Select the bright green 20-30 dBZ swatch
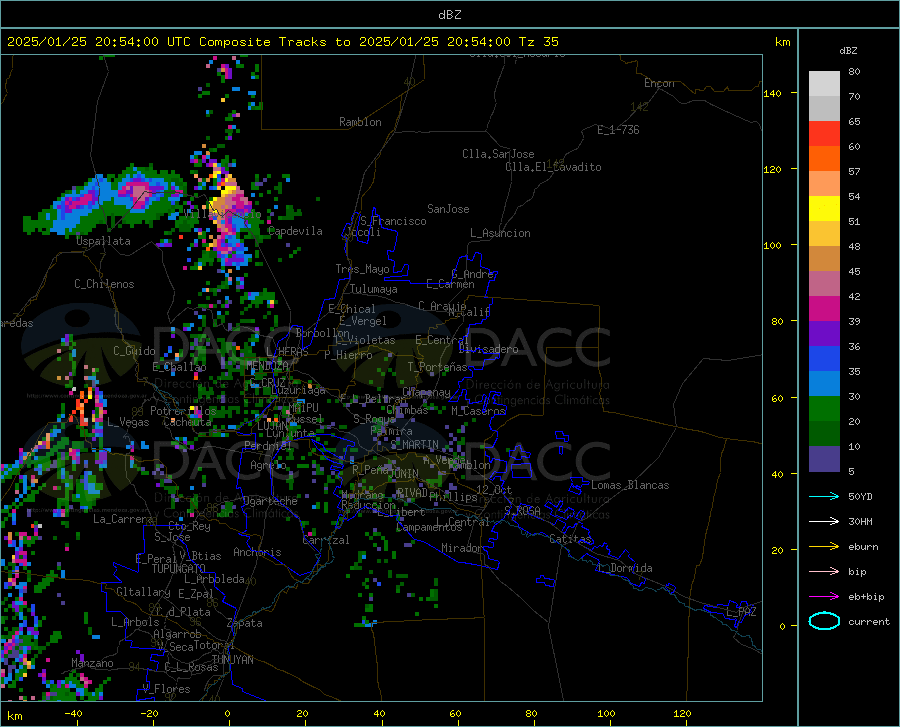The width and height of the screenshot is (900, 727). 824,409
